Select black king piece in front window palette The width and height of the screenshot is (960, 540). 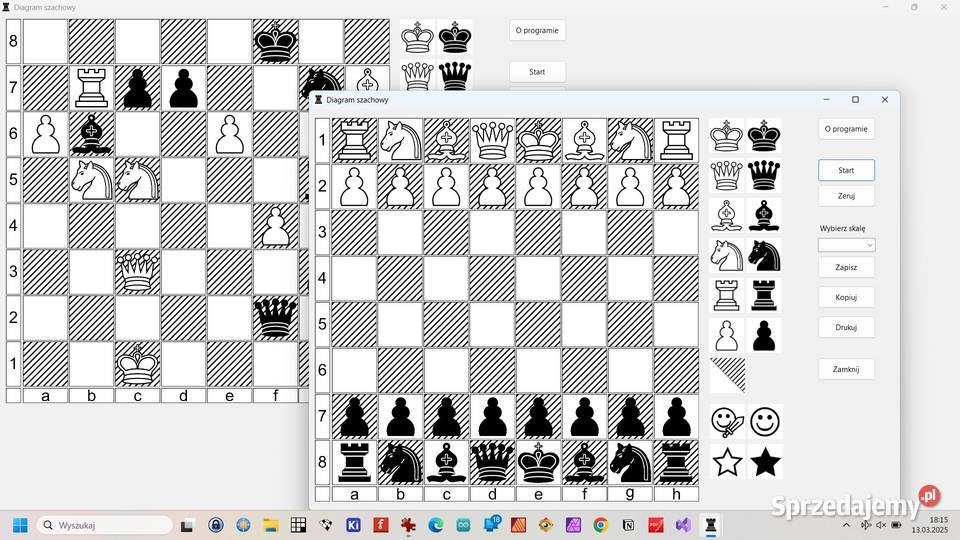(x=764, y=135)
